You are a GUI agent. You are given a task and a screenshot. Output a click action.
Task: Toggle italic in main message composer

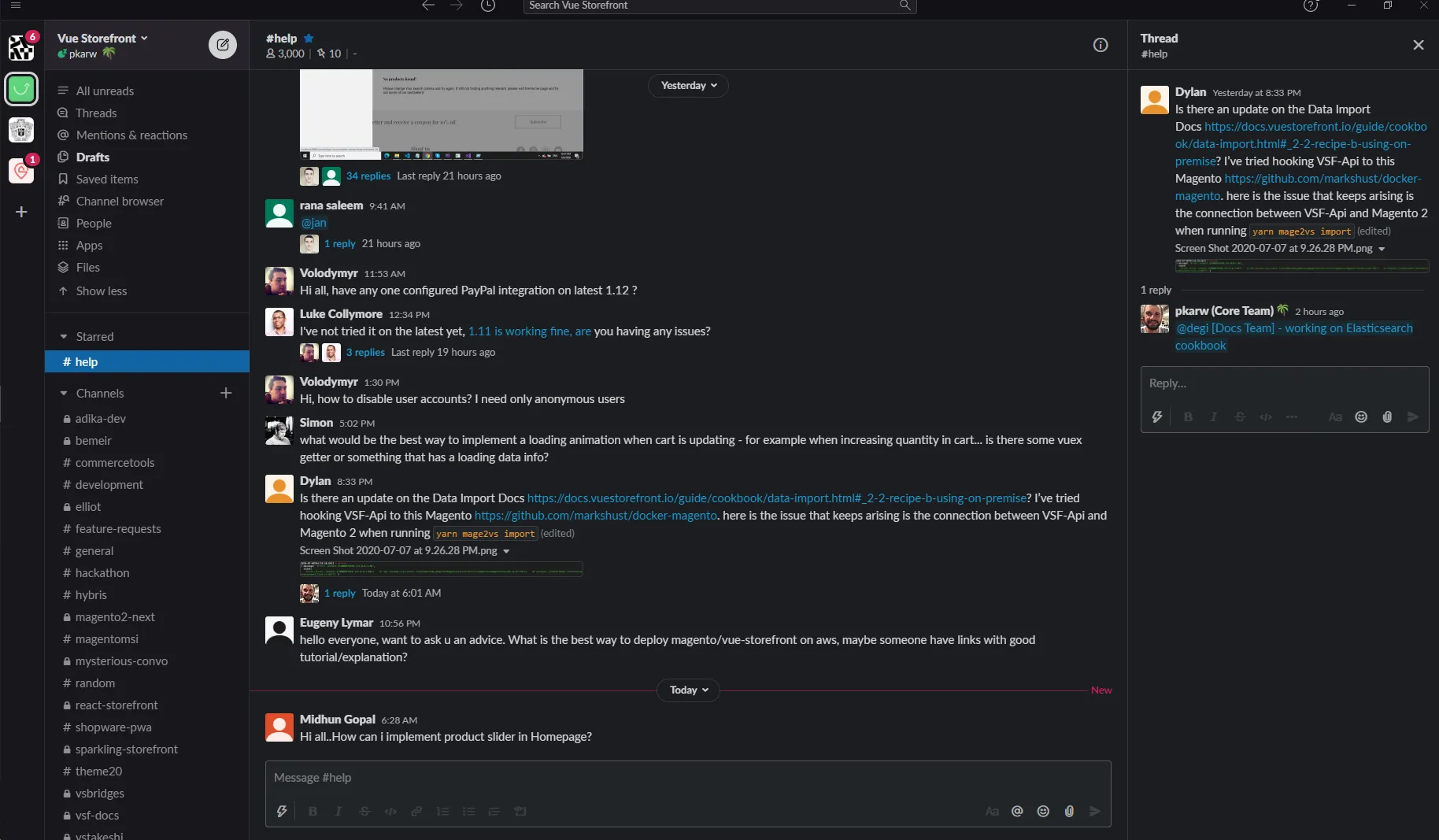[x=338, y=811]
